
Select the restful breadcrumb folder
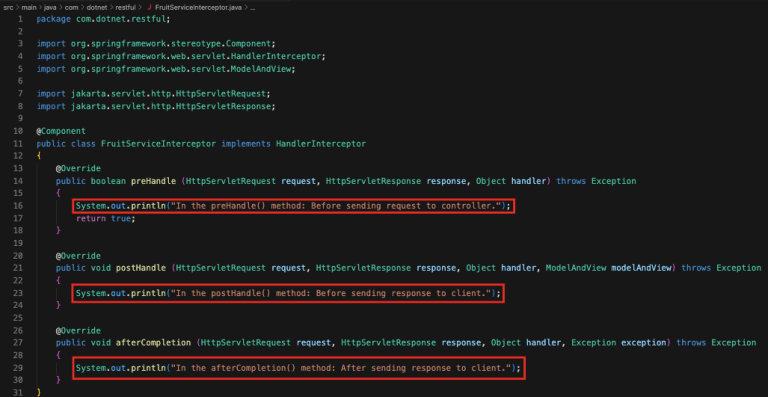[x=125, y=8]
